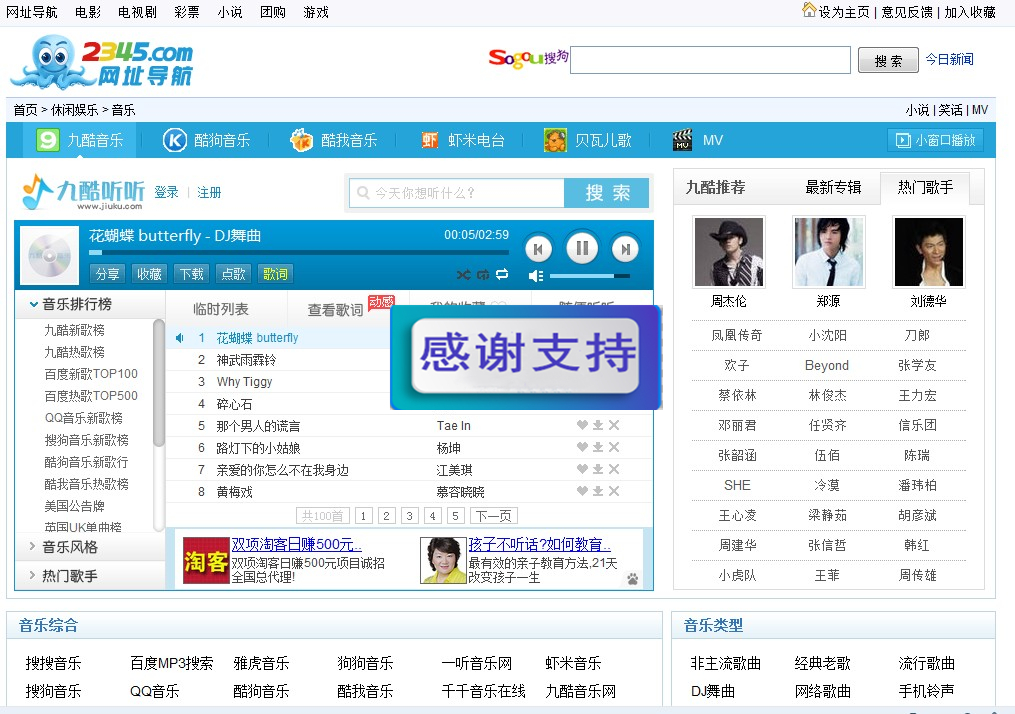Favorite the 慕容晓晓 song row
The width and height of the screenshot is (1015, 714).
pyautogui.click(x=583, y=491)
